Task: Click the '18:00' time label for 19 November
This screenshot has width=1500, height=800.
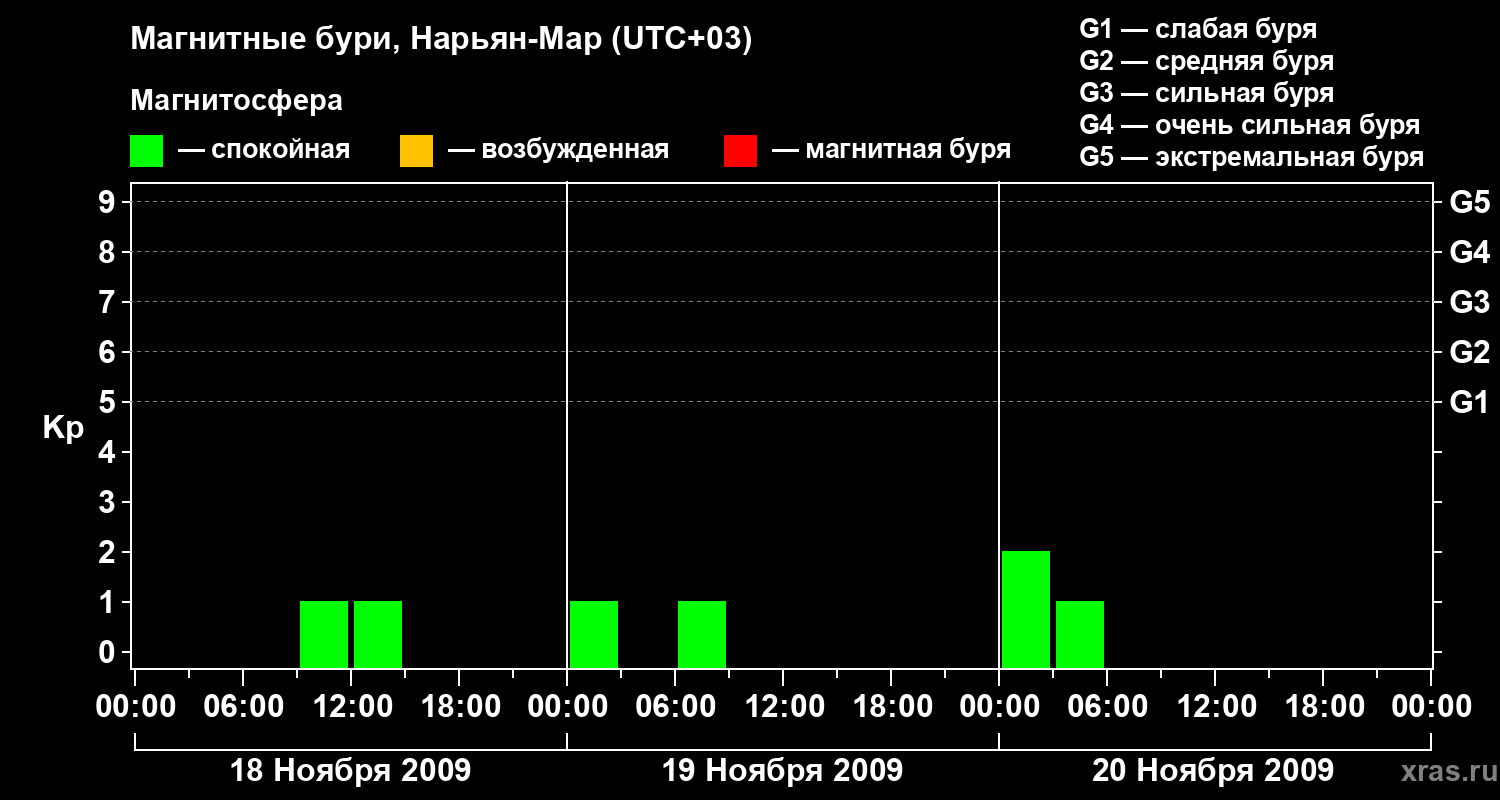Action: (891, 706)
